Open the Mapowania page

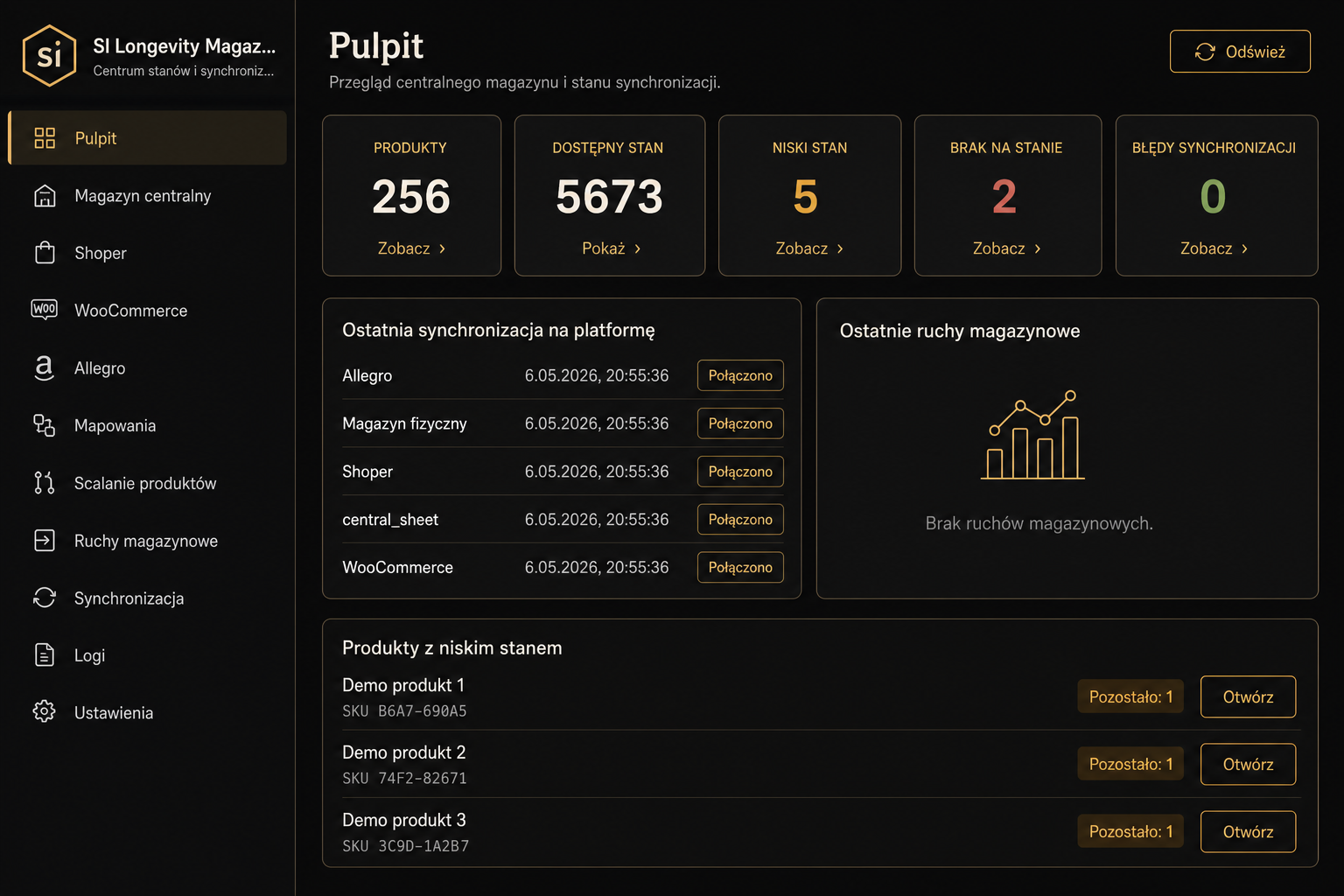[147, 425]
